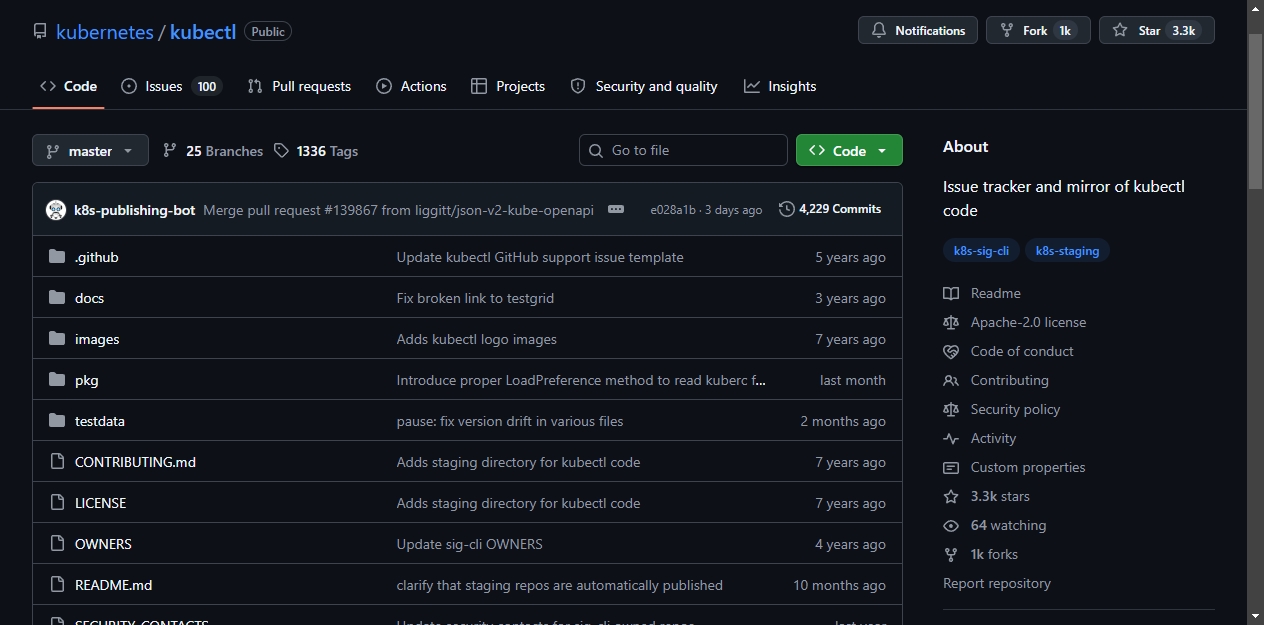
Task: Open the images folder
Action: [x=97, y=339]
